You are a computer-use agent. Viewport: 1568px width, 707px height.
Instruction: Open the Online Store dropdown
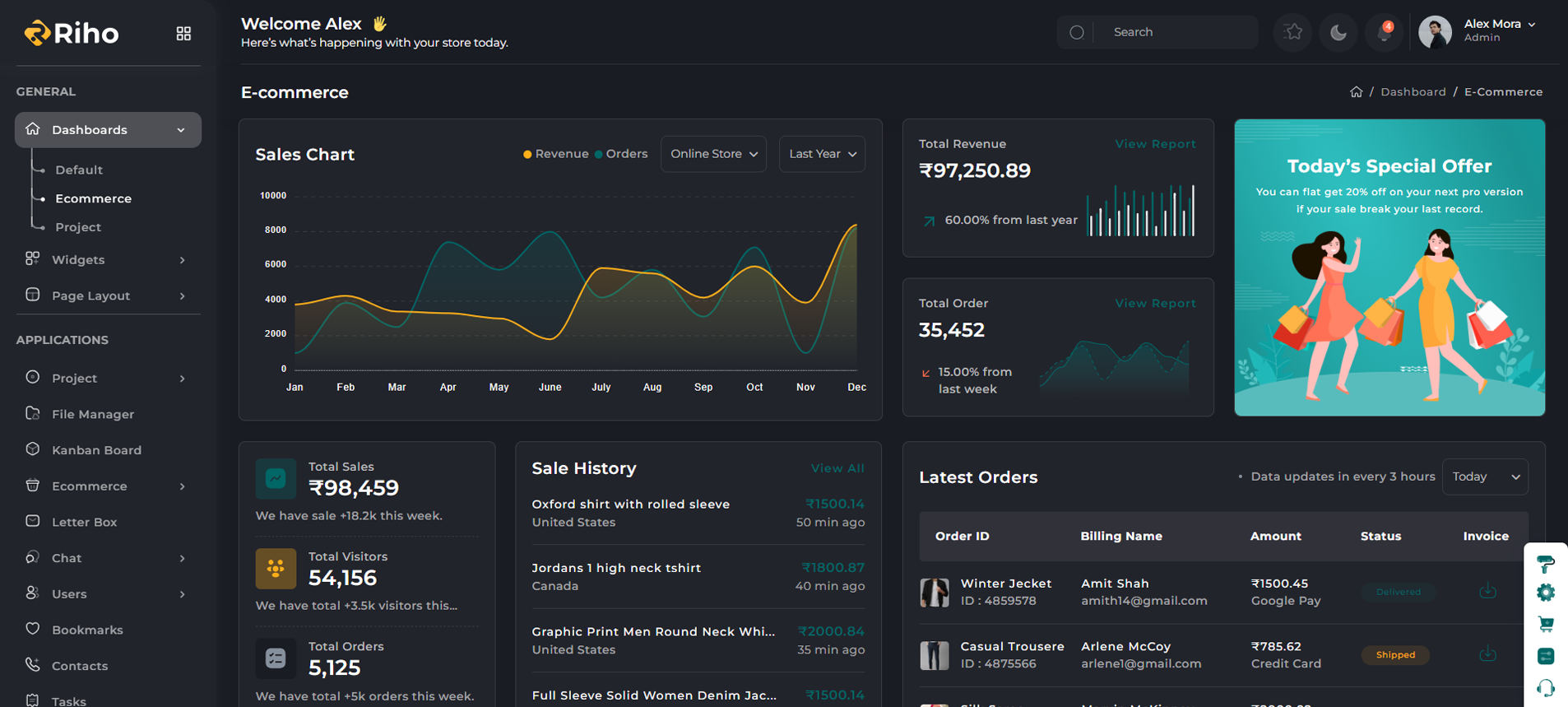(713, 154)
